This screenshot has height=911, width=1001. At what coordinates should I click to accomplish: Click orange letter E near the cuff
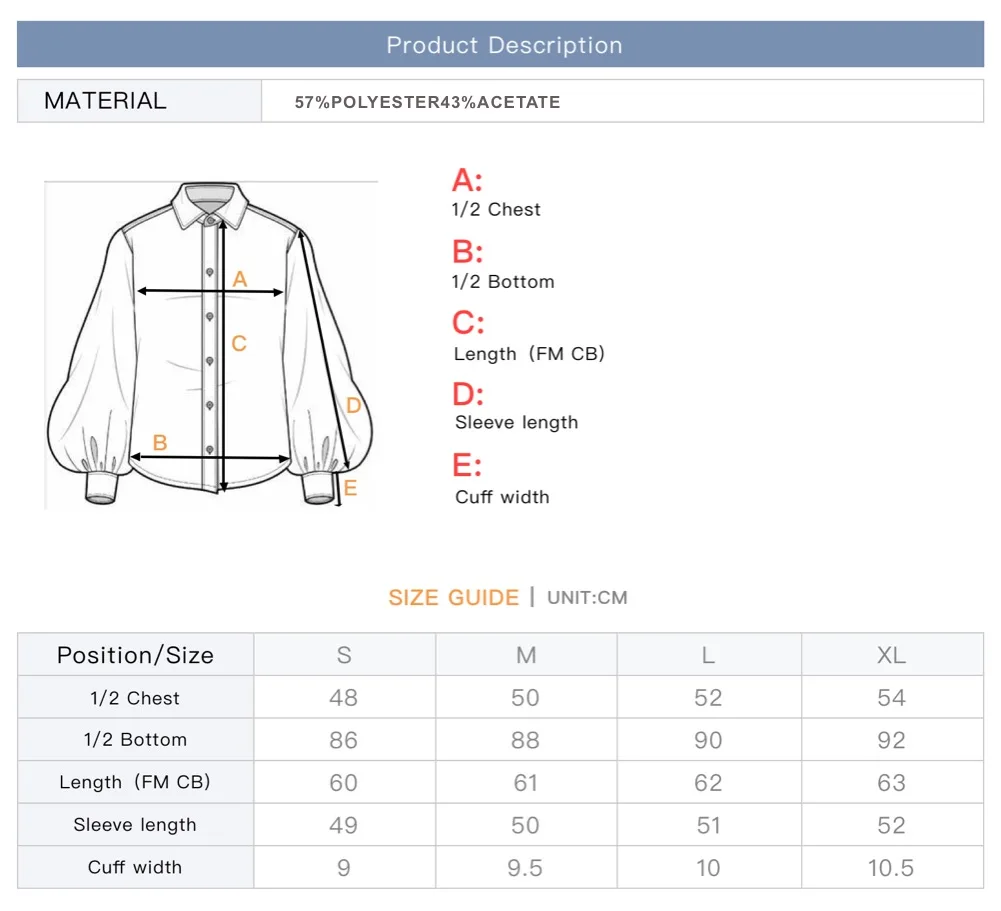pyautogui.click(x=350, y=489)
